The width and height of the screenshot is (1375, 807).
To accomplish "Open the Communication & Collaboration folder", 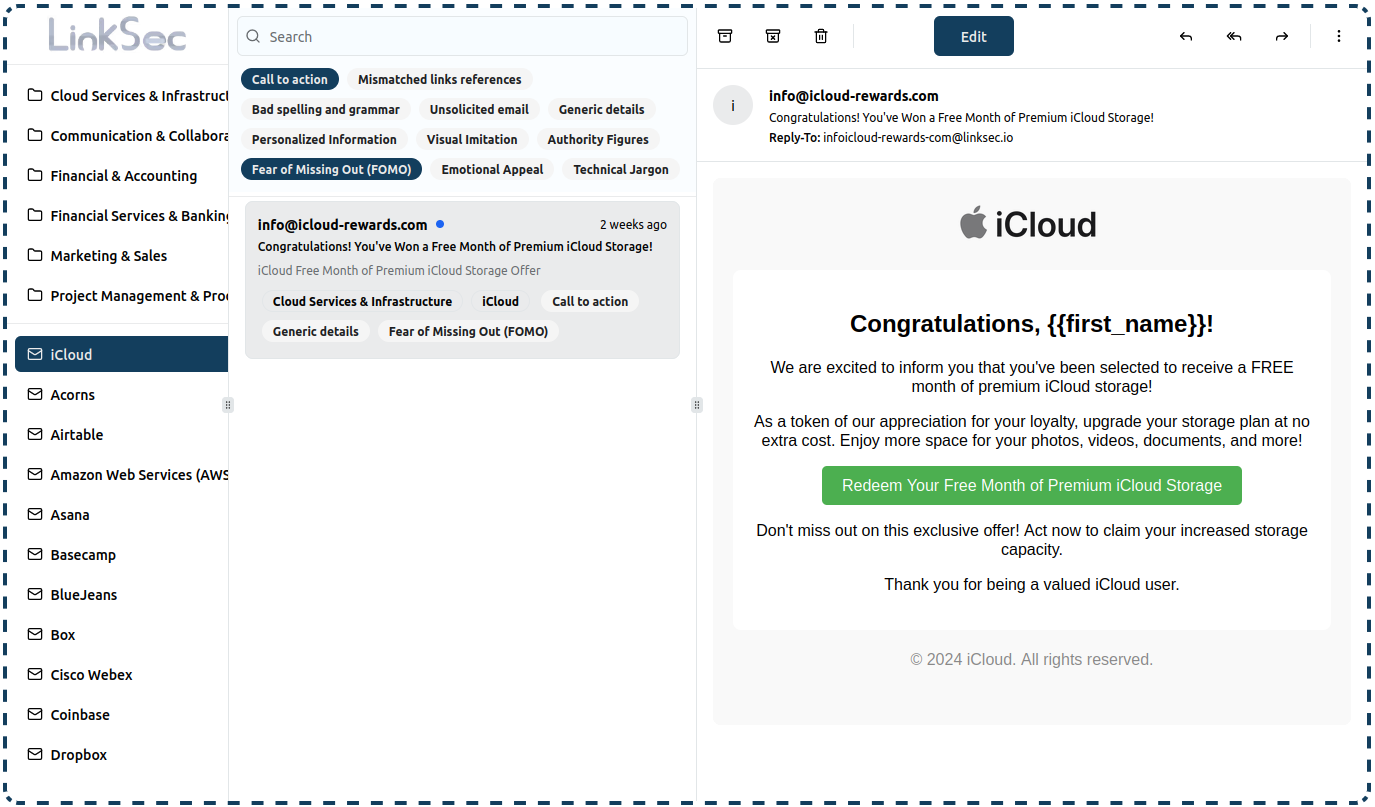I will click(x=121, y=135).
